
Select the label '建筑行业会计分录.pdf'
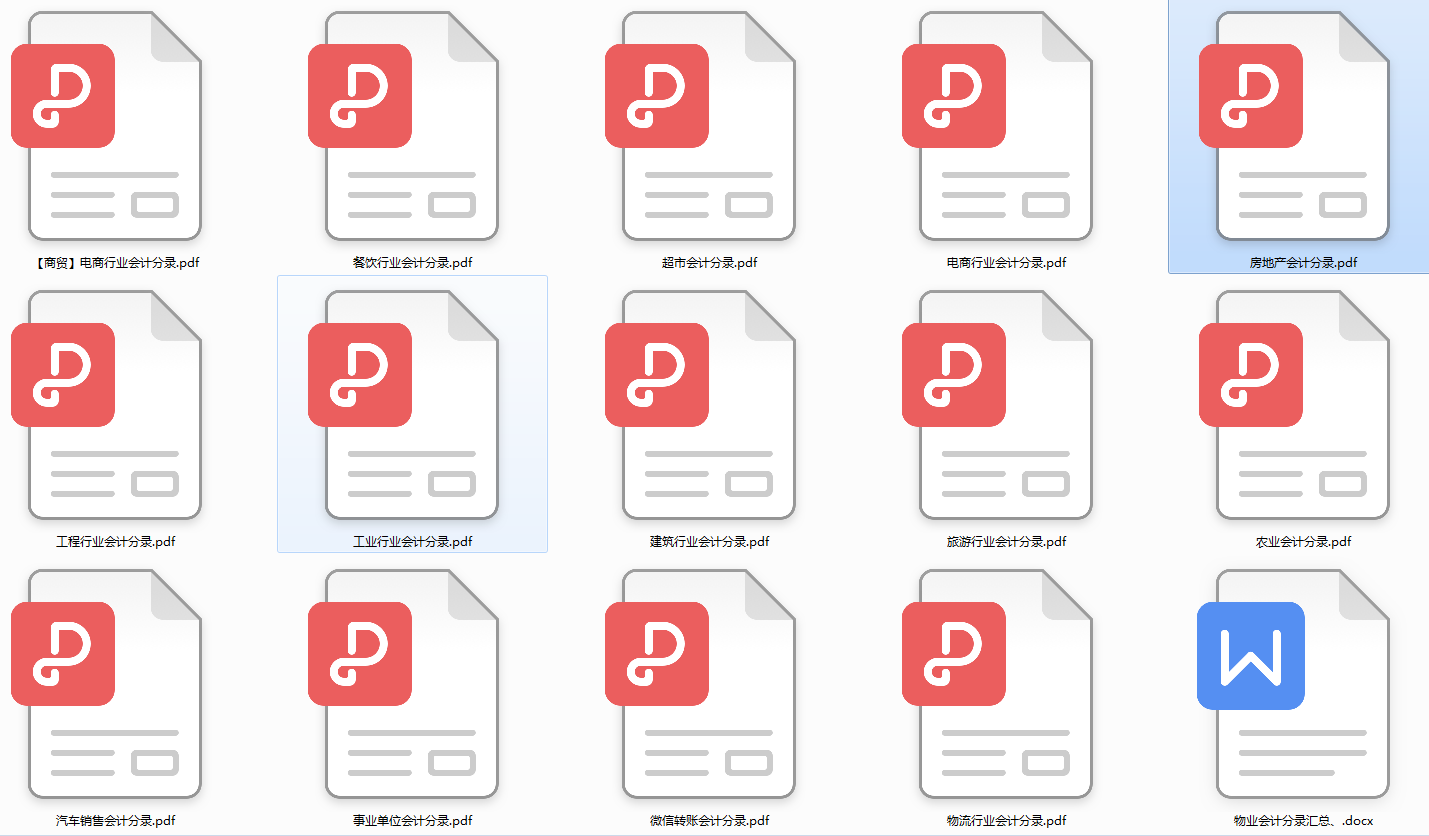[x=710, y=542]
